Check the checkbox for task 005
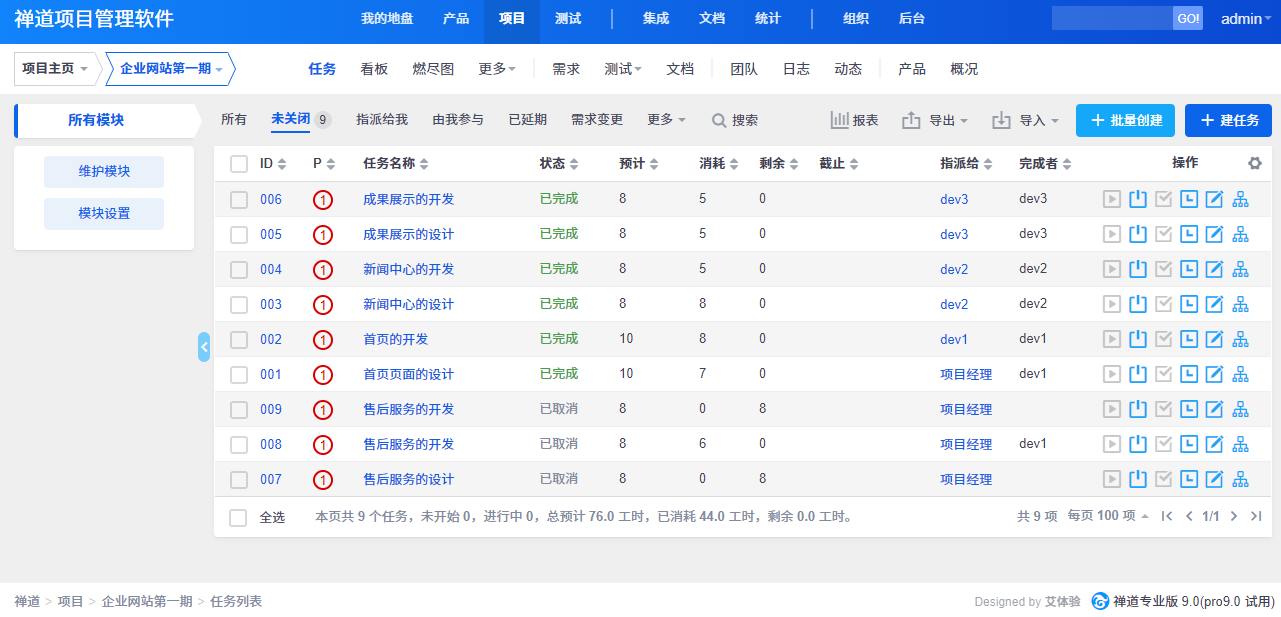 [239, 234]
